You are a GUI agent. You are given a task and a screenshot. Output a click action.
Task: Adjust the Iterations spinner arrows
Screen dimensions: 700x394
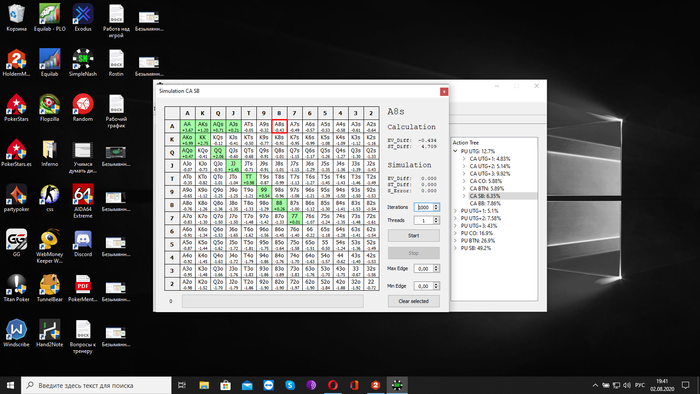tap(436, 207)
